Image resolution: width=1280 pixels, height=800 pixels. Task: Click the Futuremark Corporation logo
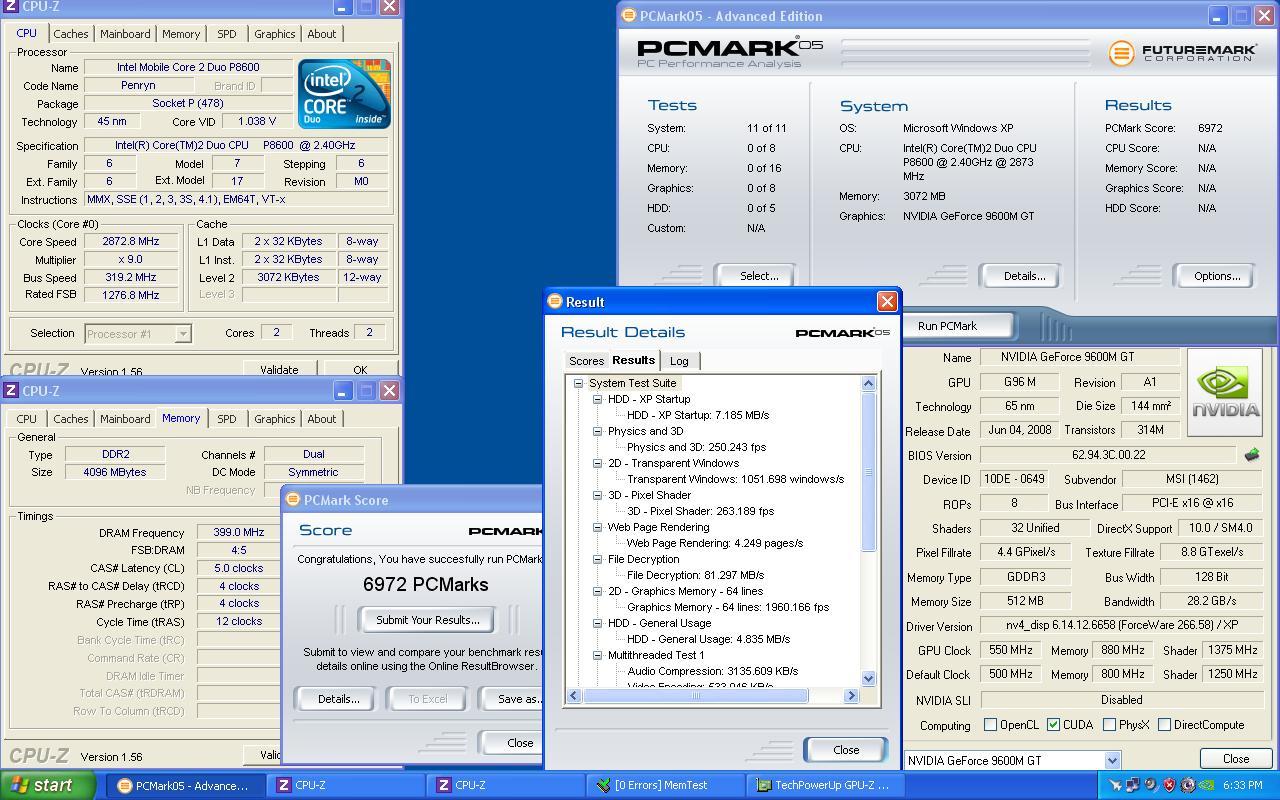pos(1182,52)
